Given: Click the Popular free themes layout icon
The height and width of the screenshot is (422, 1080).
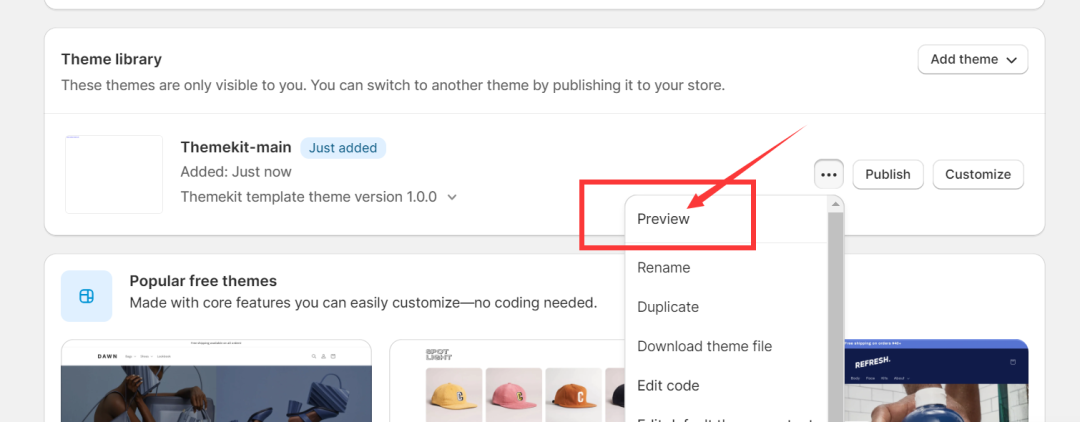Looking at the screenshot, I should [87, 296].
